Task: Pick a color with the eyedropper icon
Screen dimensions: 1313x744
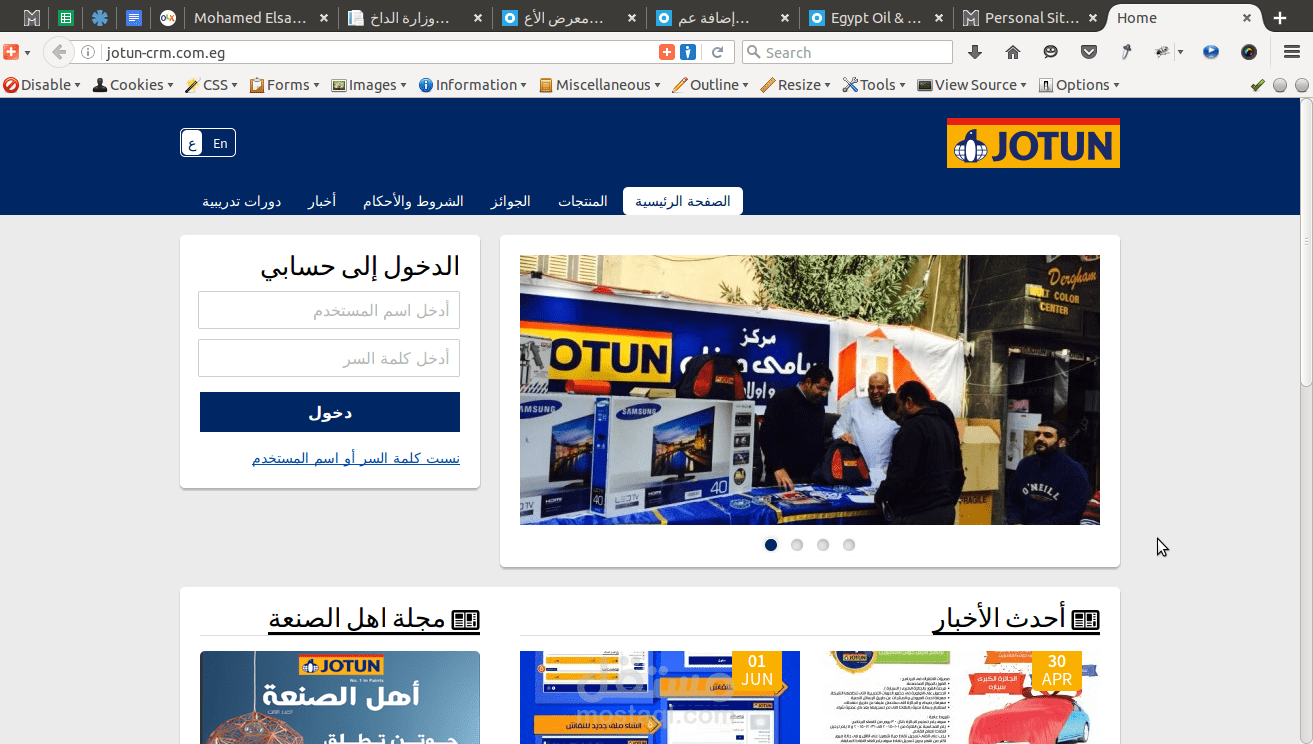Action: [1126, 51]
